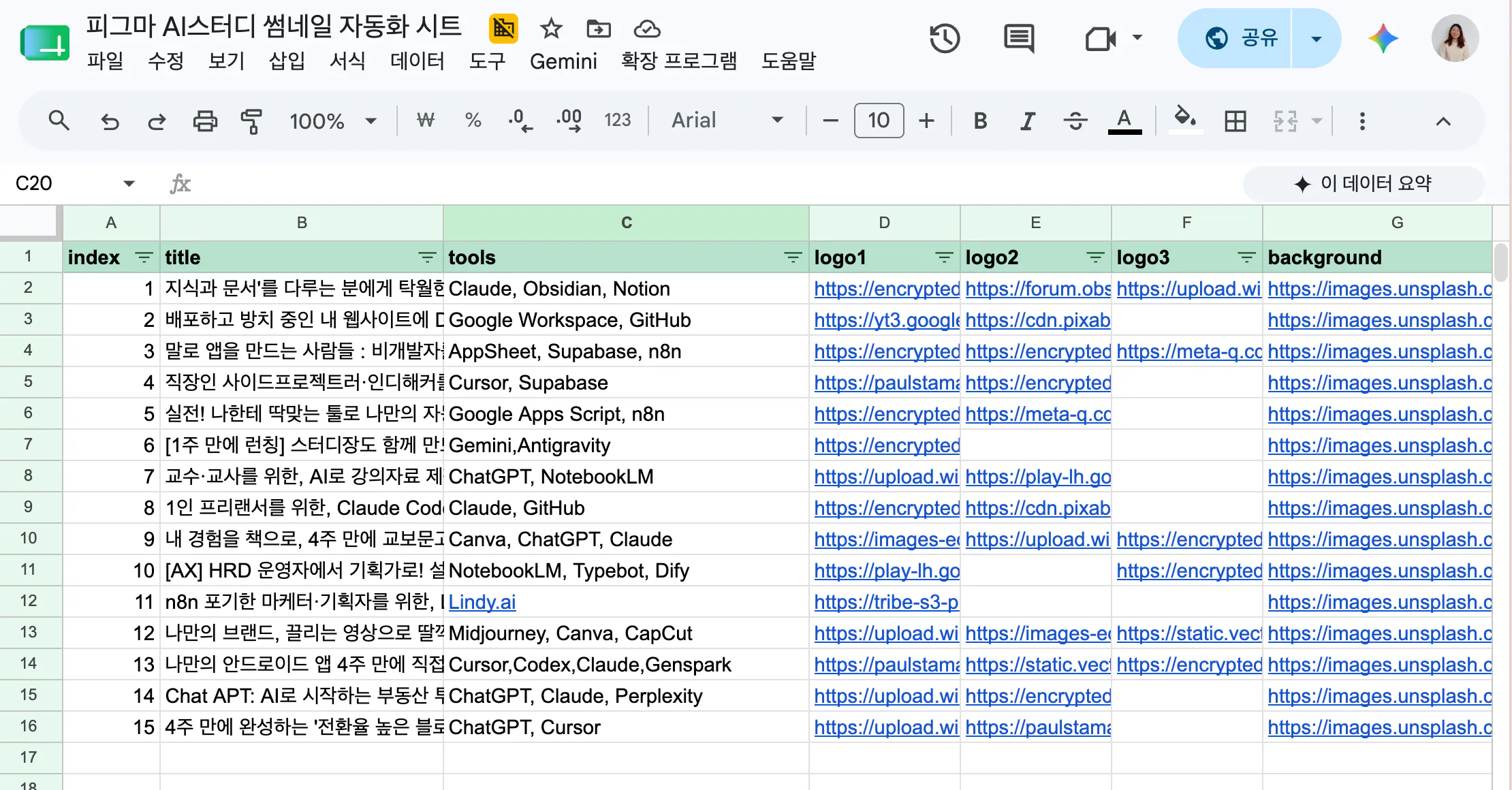Open more toolbar options
1512x790 pixels.
point(1362,121)
